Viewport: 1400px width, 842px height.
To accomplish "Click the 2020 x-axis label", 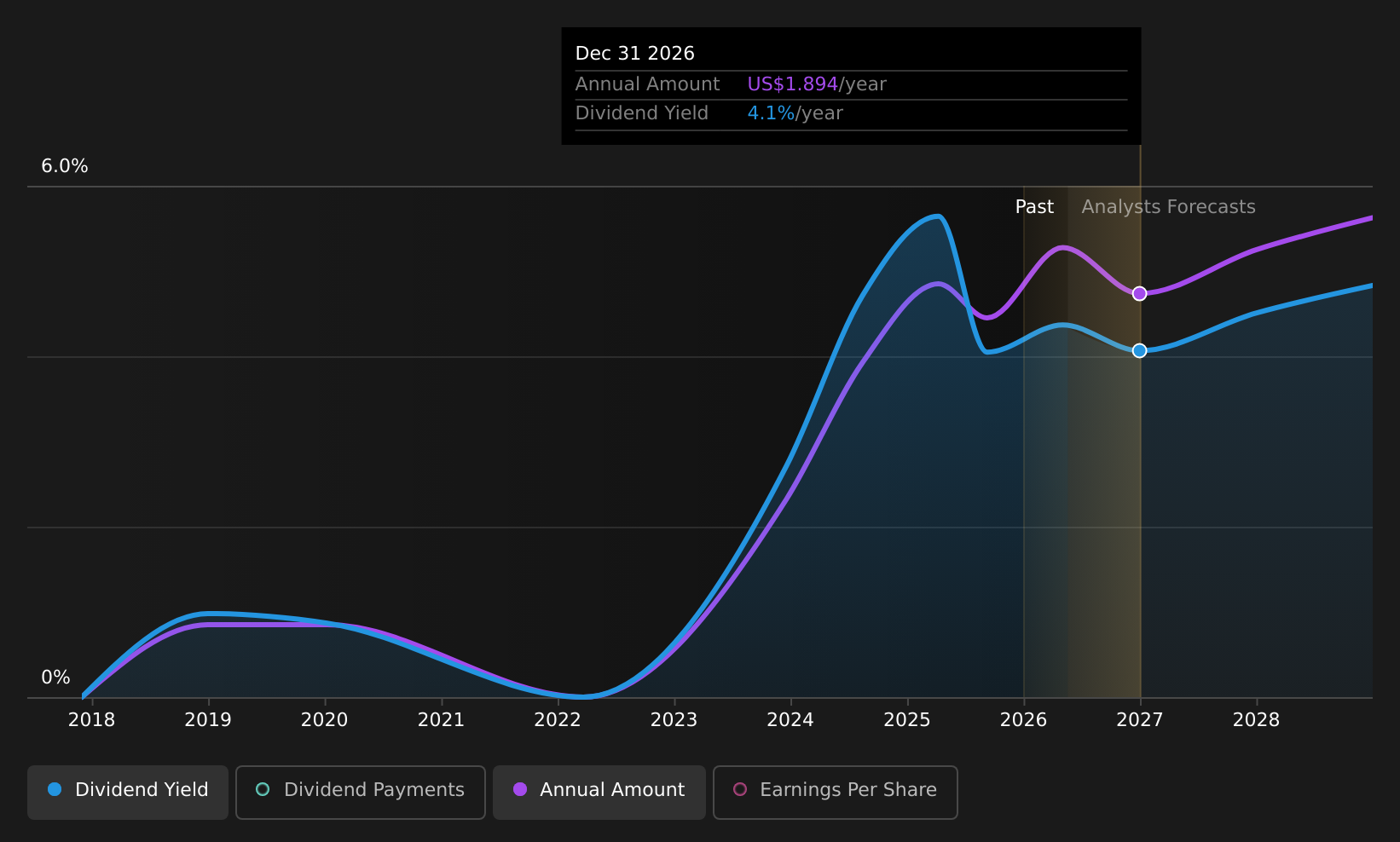I will (325, 720).
